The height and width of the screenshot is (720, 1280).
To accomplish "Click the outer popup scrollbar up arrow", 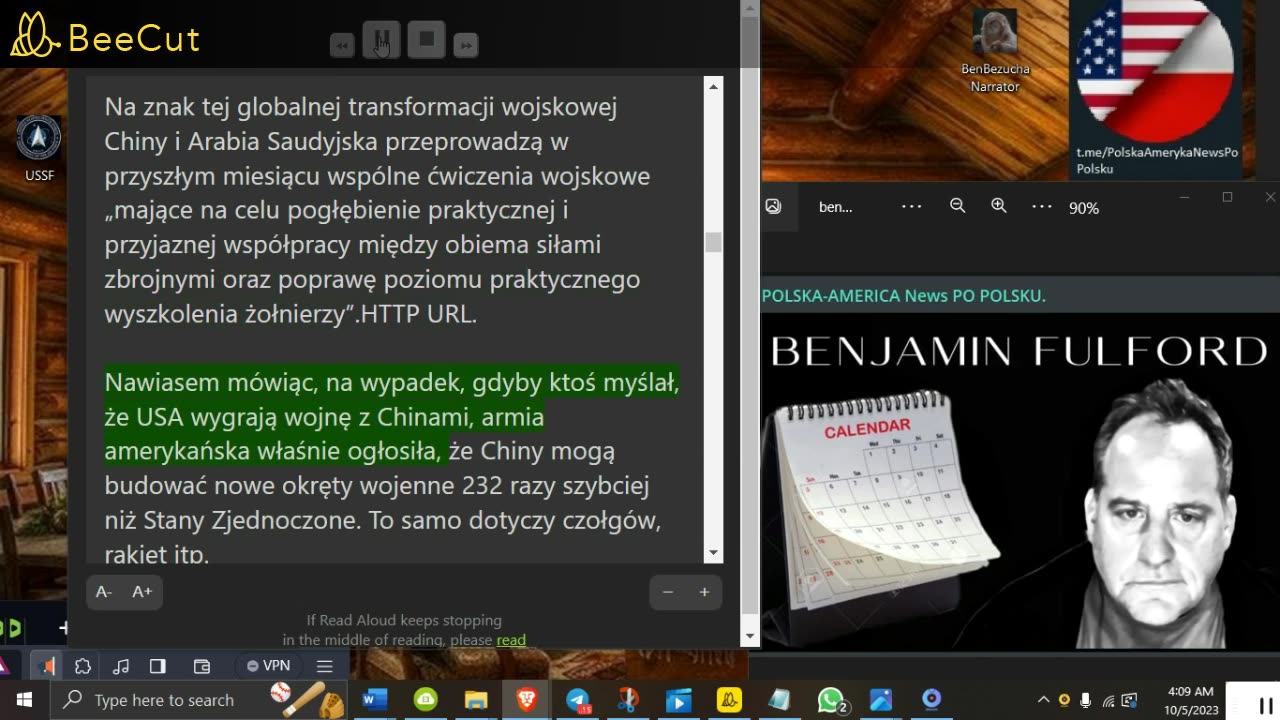I will click(750, 9).
